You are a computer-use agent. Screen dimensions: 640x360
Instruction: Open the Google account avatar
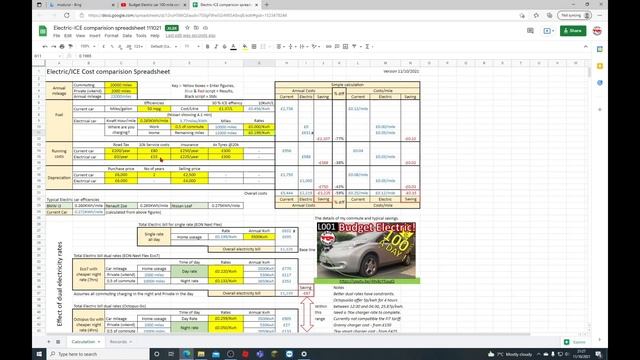597,31
